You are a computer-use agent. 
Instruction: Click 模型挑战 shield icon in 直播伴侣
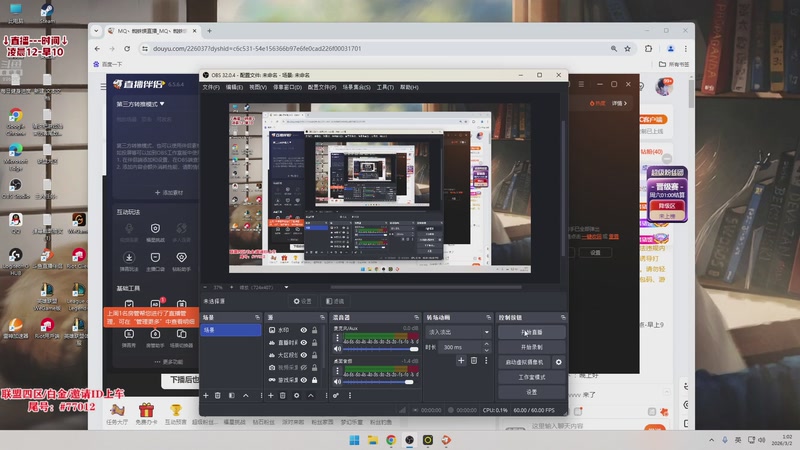[155, 229]
